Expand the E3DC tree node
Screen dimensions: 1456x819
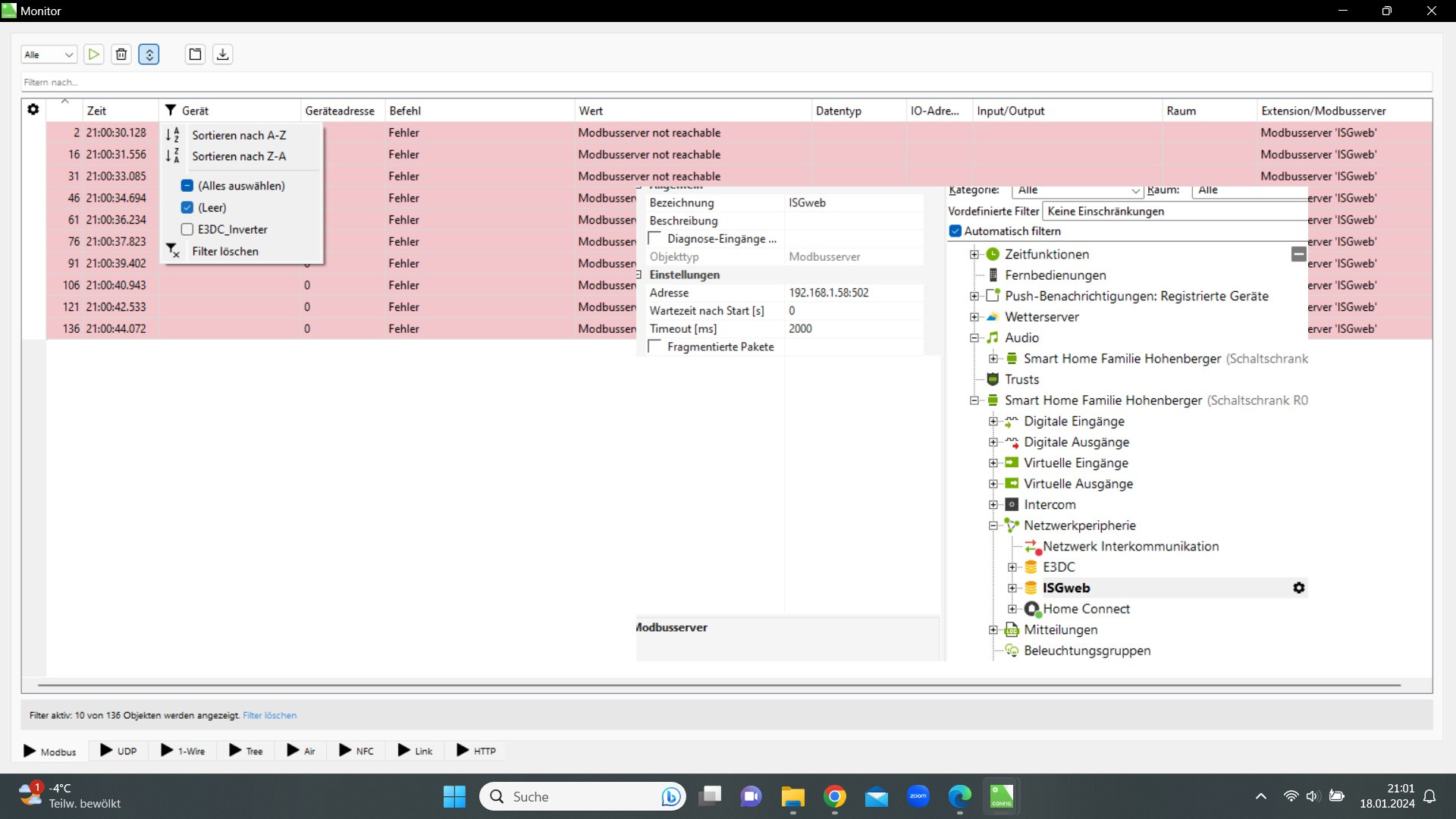point(1012,567)
